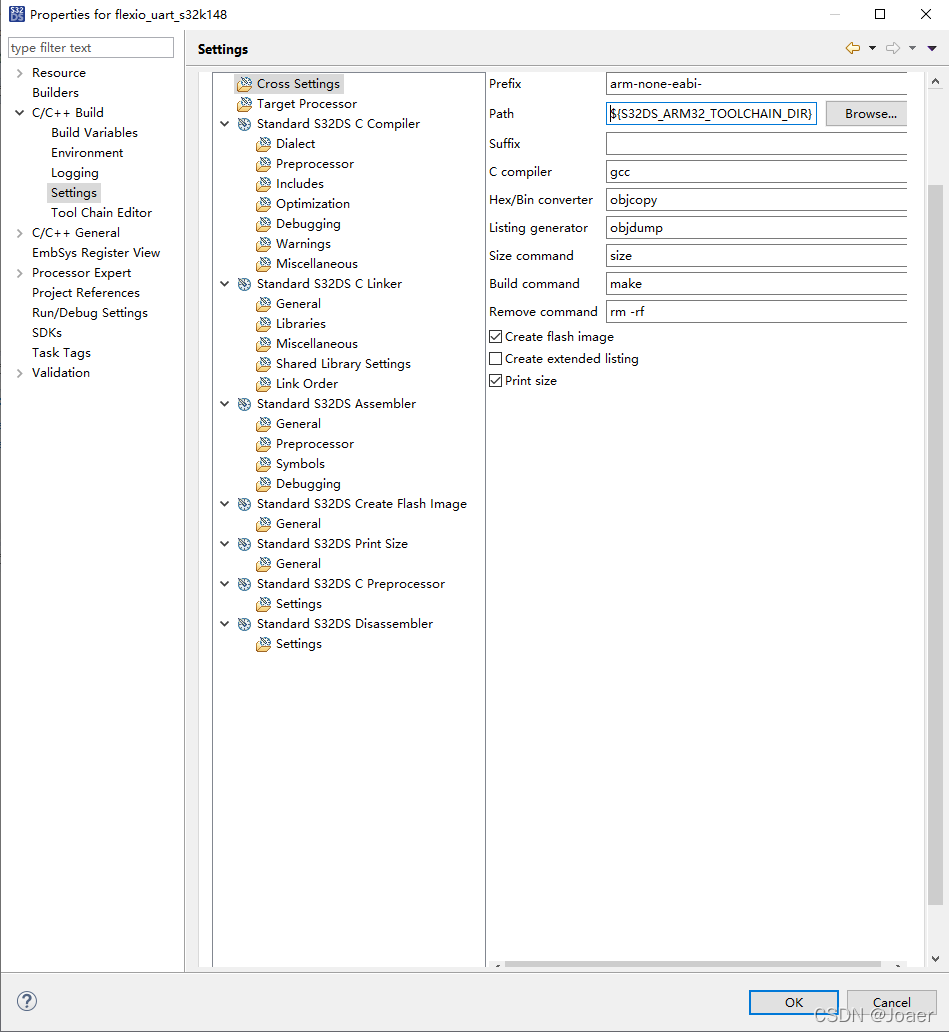Viewport: 949px width, 1032px height.
Task: Click the Optimization settings icon
Action: tap(263, 204)
